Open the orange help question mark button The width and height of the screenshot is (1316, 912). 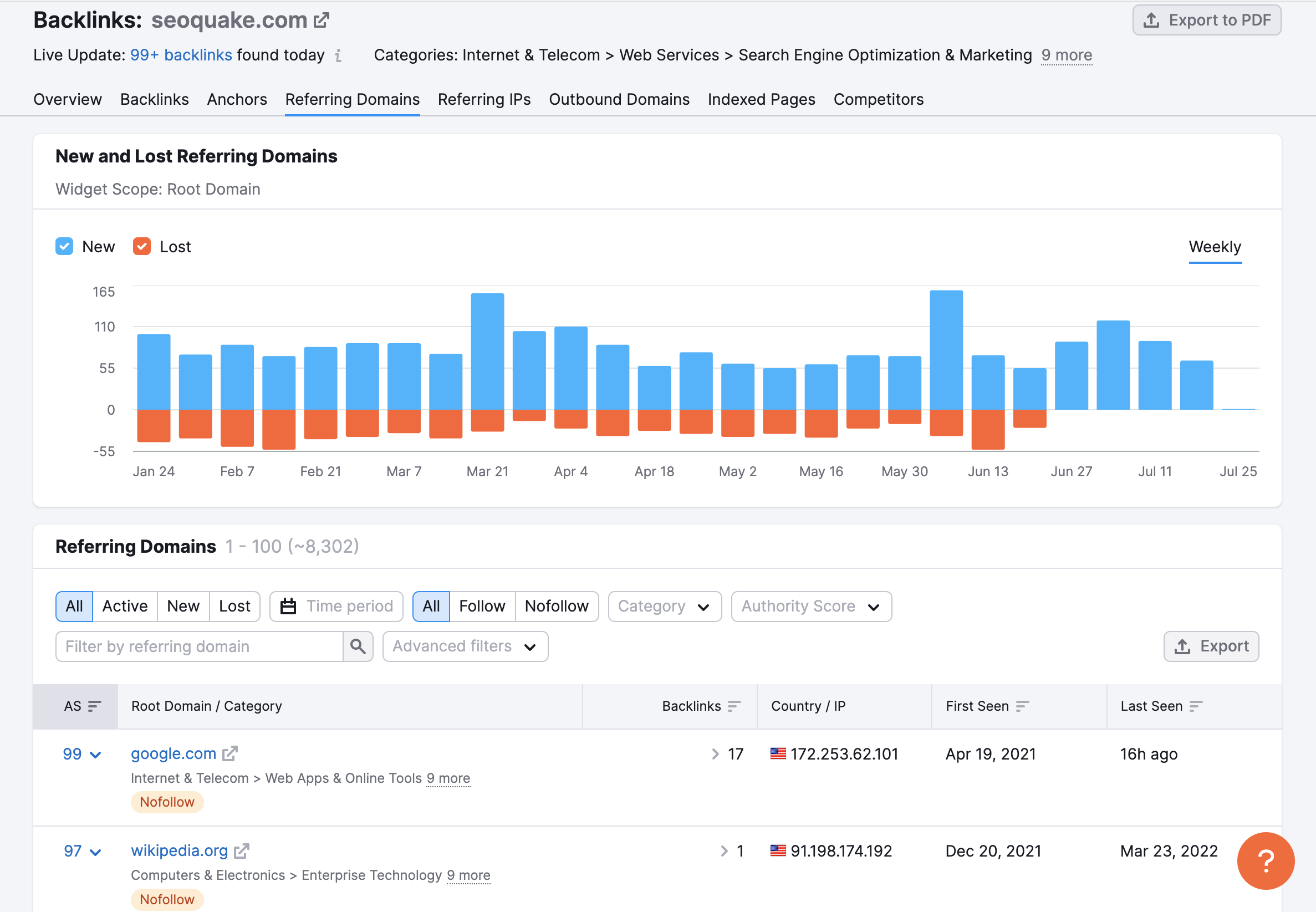[x=1265, y=861]
